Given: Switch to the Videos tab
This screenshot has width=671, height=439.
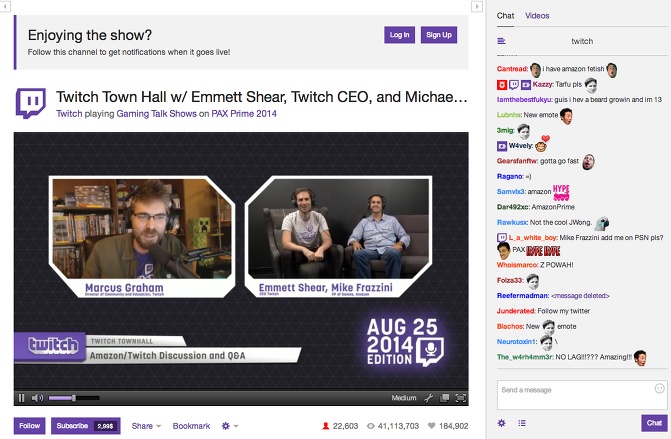Looking at the screenshot, I should point(537,16).
